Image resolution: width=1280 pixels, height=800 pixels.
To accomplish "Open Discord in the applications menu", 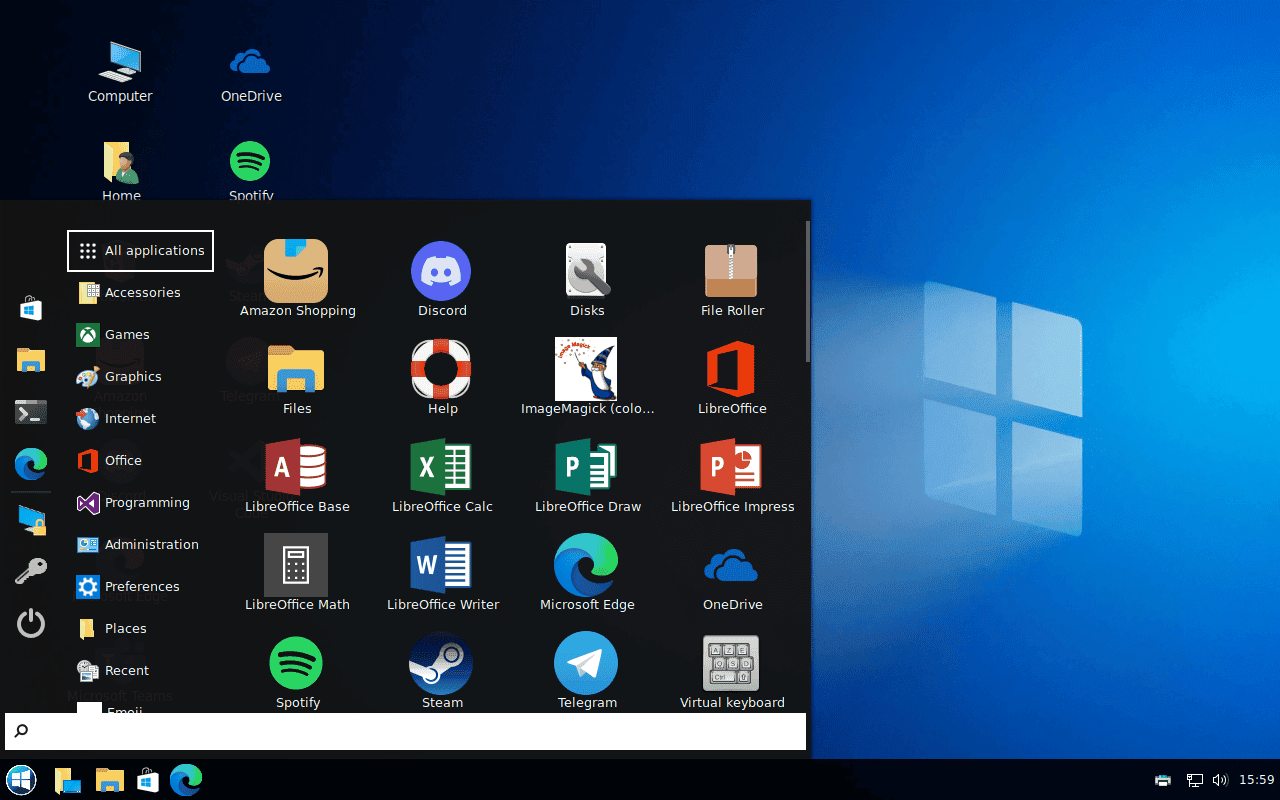I will (x=442, y=279).
